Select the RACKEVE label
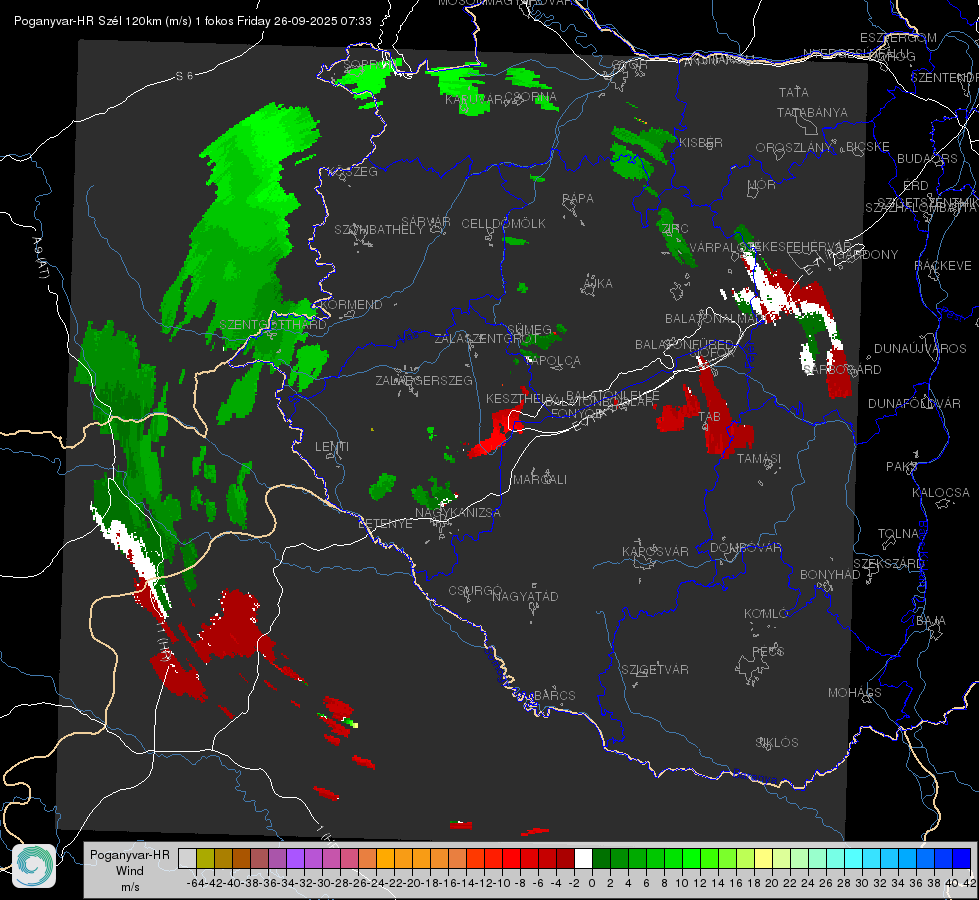Image resolution: width=979 pixels, height=900 pixels. [943, 266]
